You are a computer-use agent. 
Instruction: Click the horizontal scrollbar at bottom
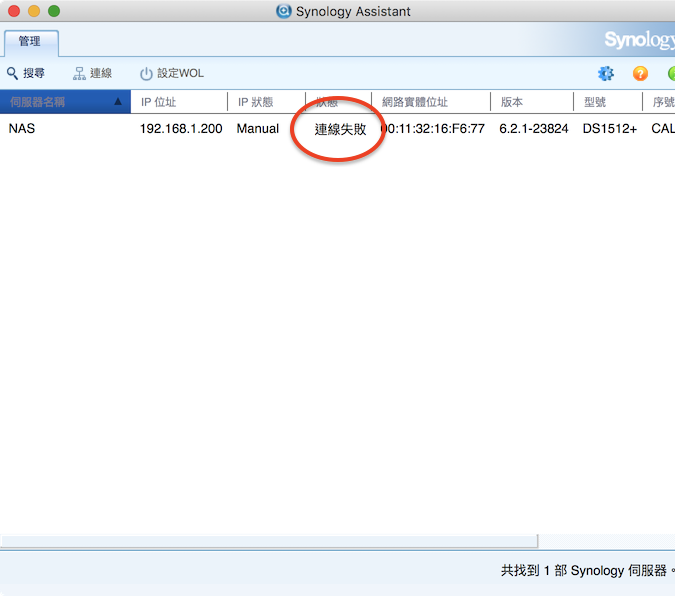click(269, 541)
